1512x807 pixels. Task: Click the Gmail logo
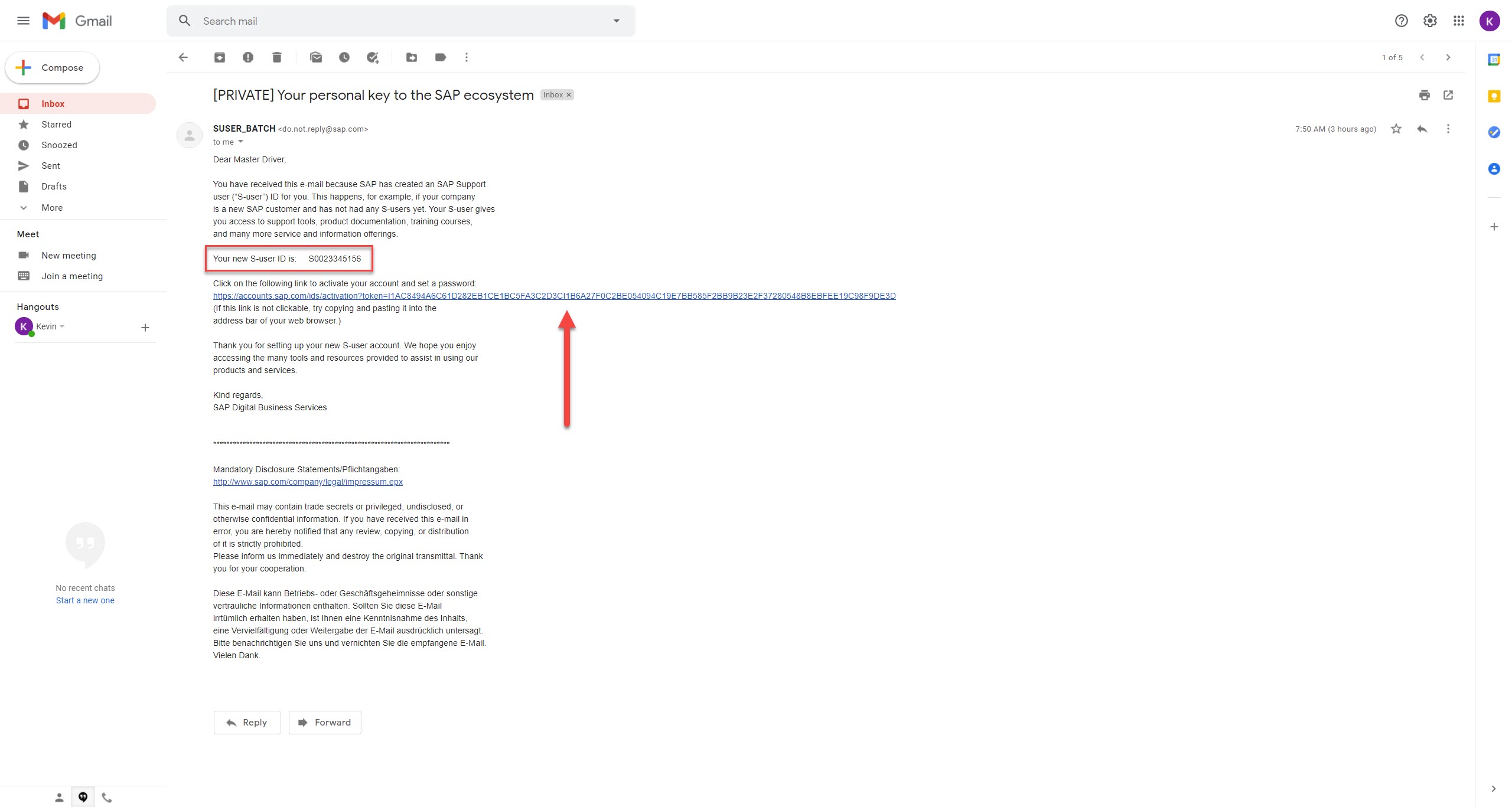click(77, 21)
